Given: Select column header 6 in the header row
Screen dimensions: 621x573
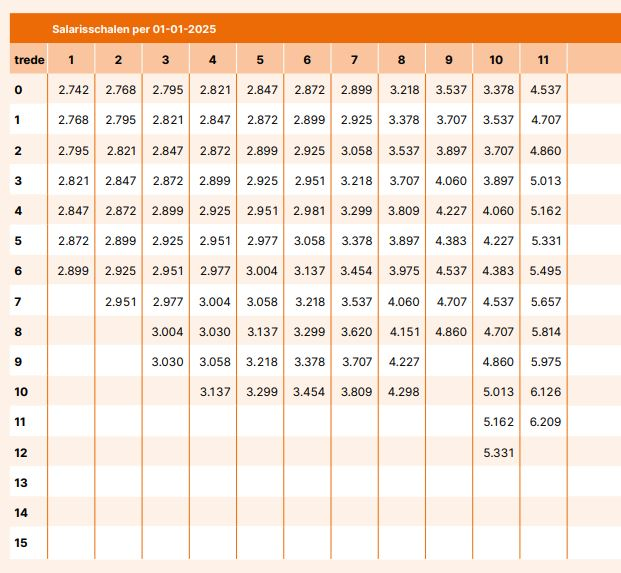Looking at the screenshot, I should [x=307, y=60].
